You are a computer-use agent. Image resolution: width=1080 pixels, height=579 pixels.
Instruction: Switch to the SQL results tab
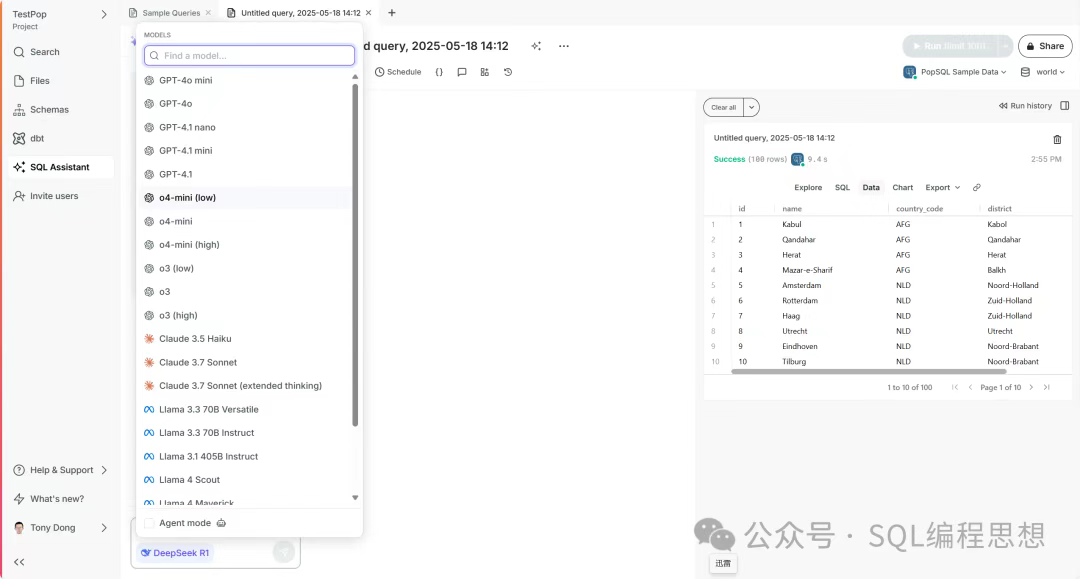(842, 188)
